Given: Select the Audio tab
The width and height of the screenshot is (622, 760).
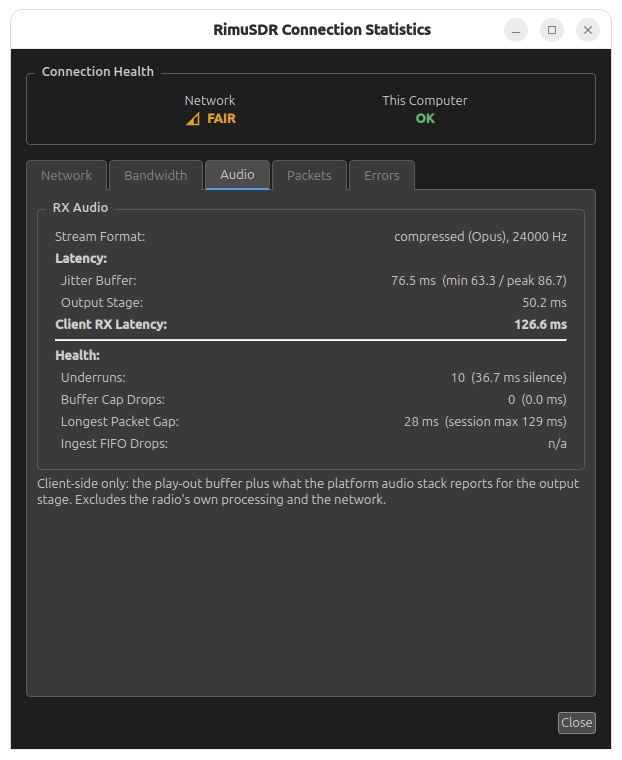Looking at the screenshot, I should click(x=237, y=174).
